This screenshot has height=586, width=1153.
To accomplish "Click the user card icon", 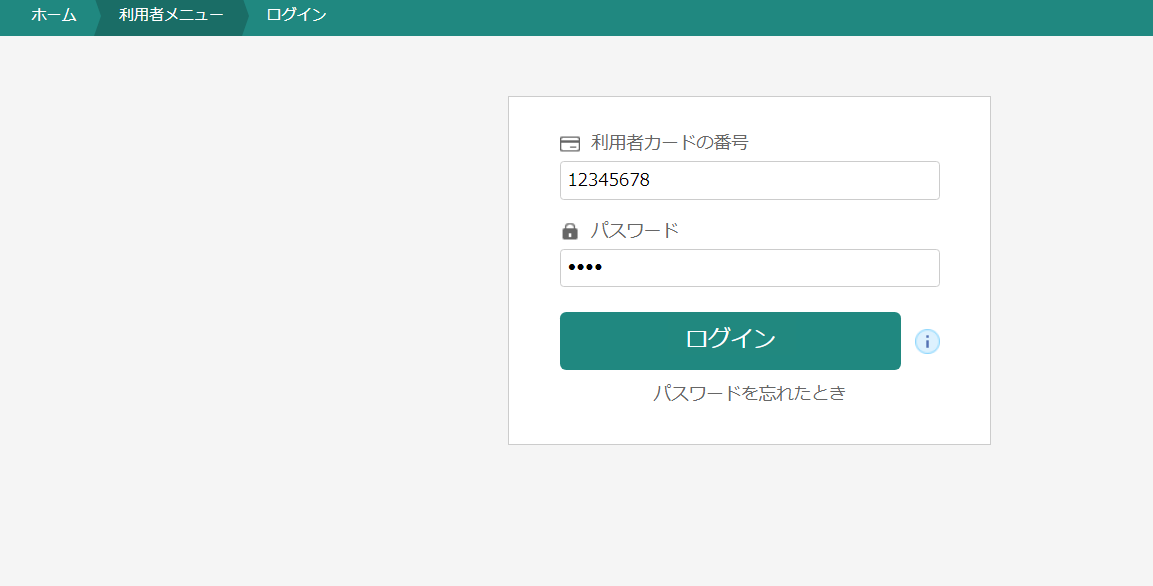I will pos(570,143).
